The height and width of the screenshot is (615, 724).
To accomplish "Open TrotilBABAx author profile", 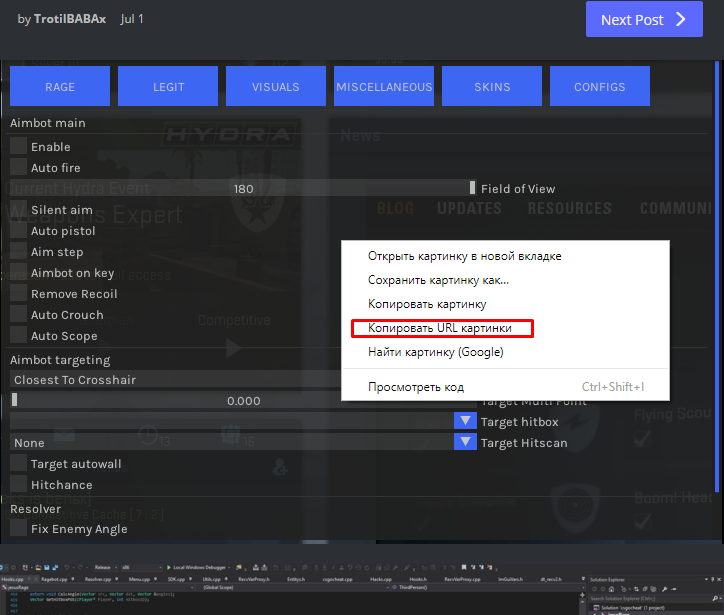I will pyautogui.click(x=70, y=19).
